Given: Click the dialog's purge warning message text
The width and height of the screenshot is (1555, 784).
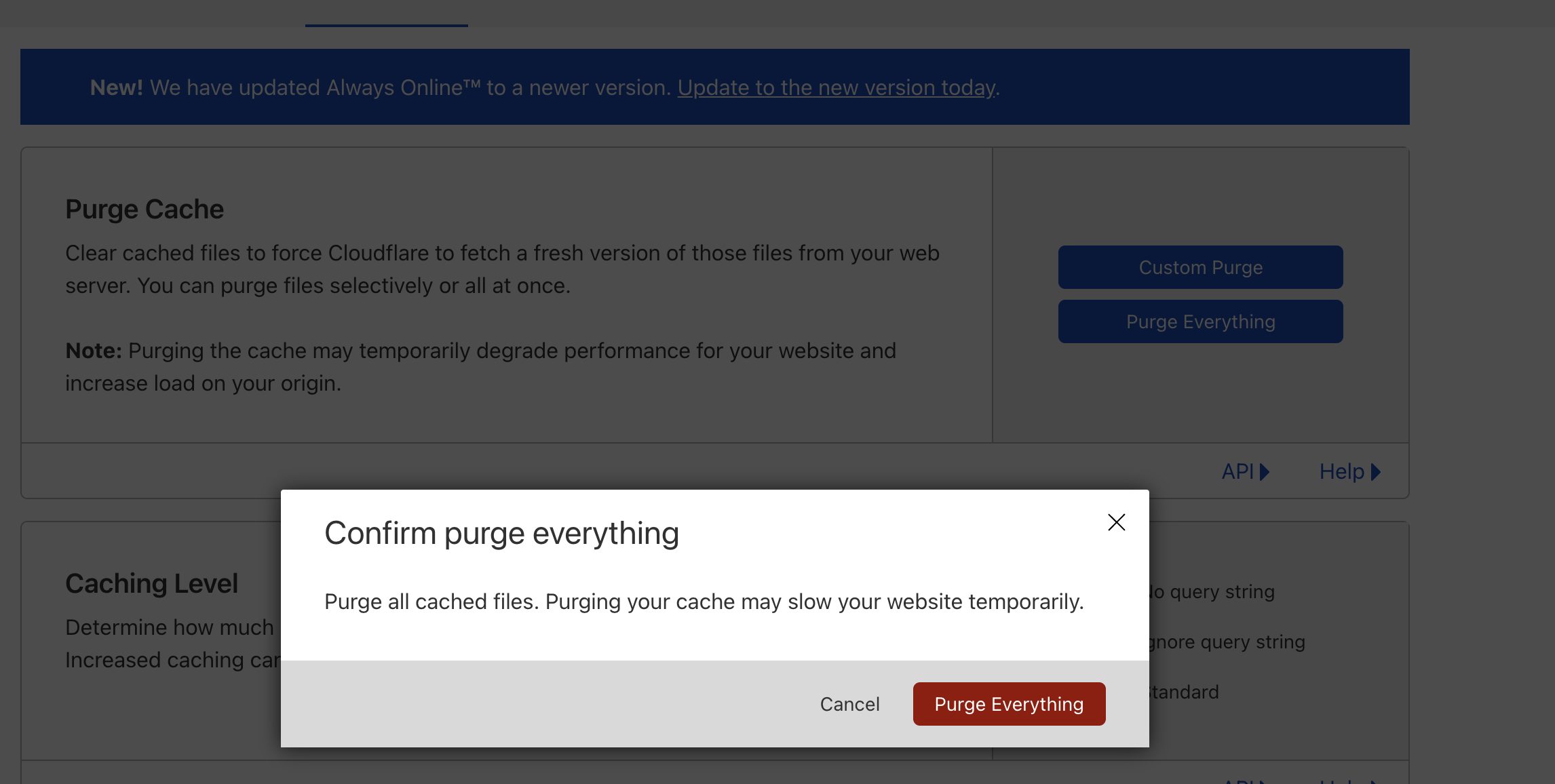Looking at the screenshot, I should coord(704,602).
